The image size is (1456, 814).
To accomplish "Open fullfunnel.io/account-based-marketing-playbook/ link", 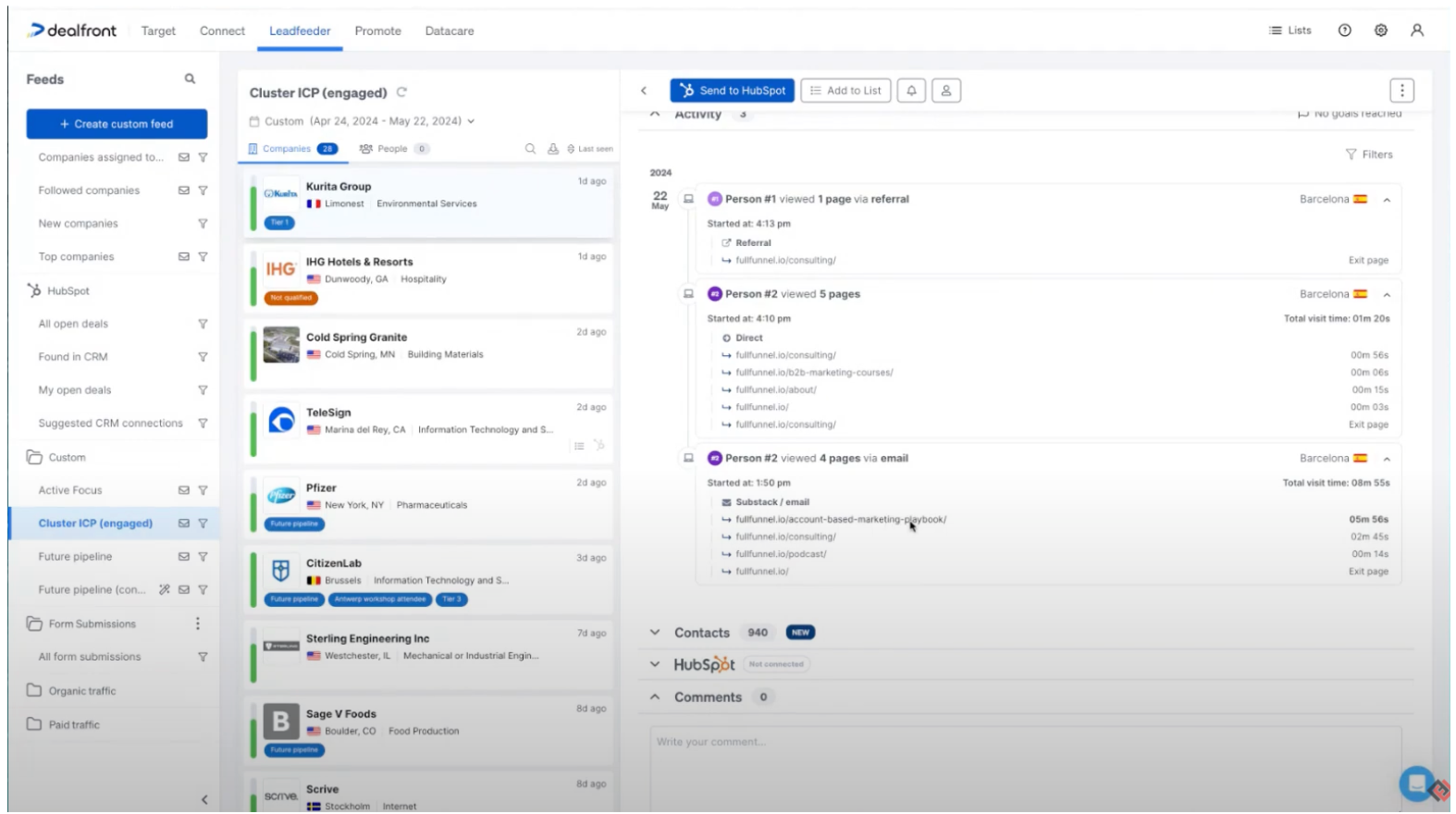I will click(x=841, y=520).
